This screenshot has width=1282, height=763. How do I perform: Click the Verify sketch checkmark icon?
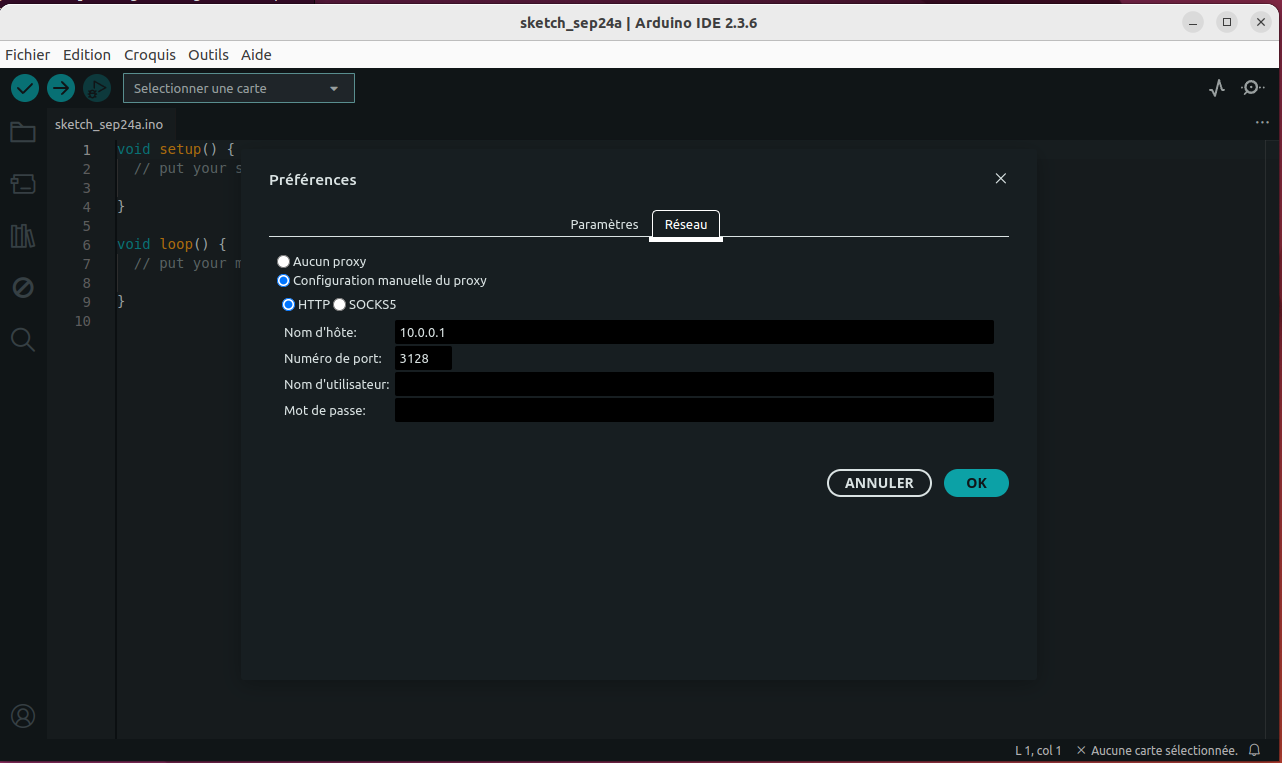click(25, 88)
